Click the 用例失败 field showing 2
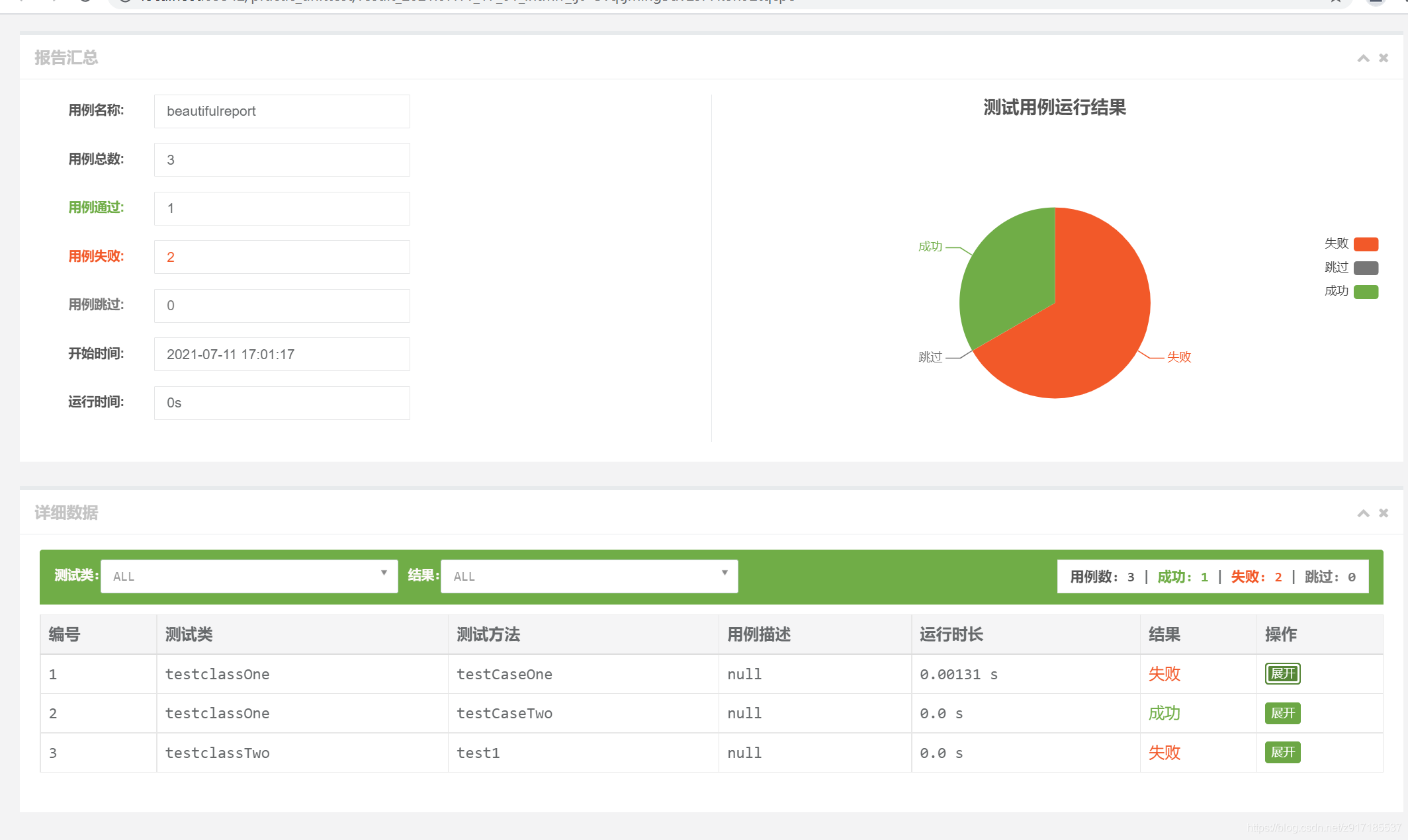 pos(282,257)
